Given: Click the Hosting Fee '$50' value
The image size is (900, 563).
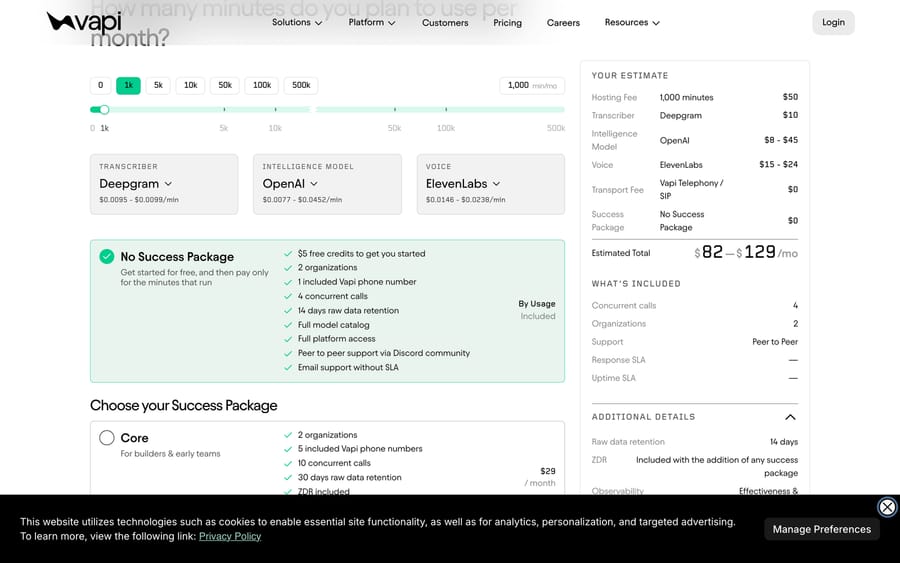Looking at the screenshot, I should (x=790, y=97).
